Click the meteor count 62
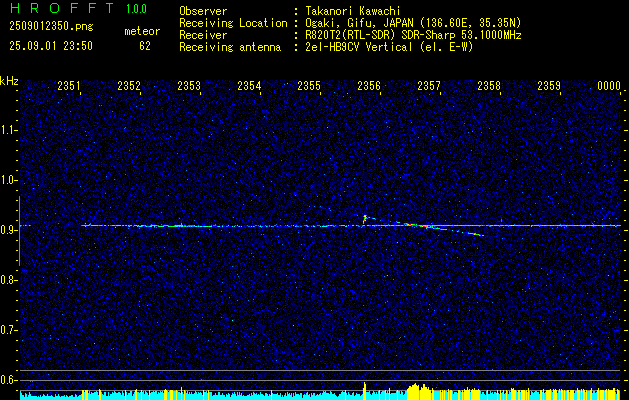629x400 pixels. click(145, 46)
